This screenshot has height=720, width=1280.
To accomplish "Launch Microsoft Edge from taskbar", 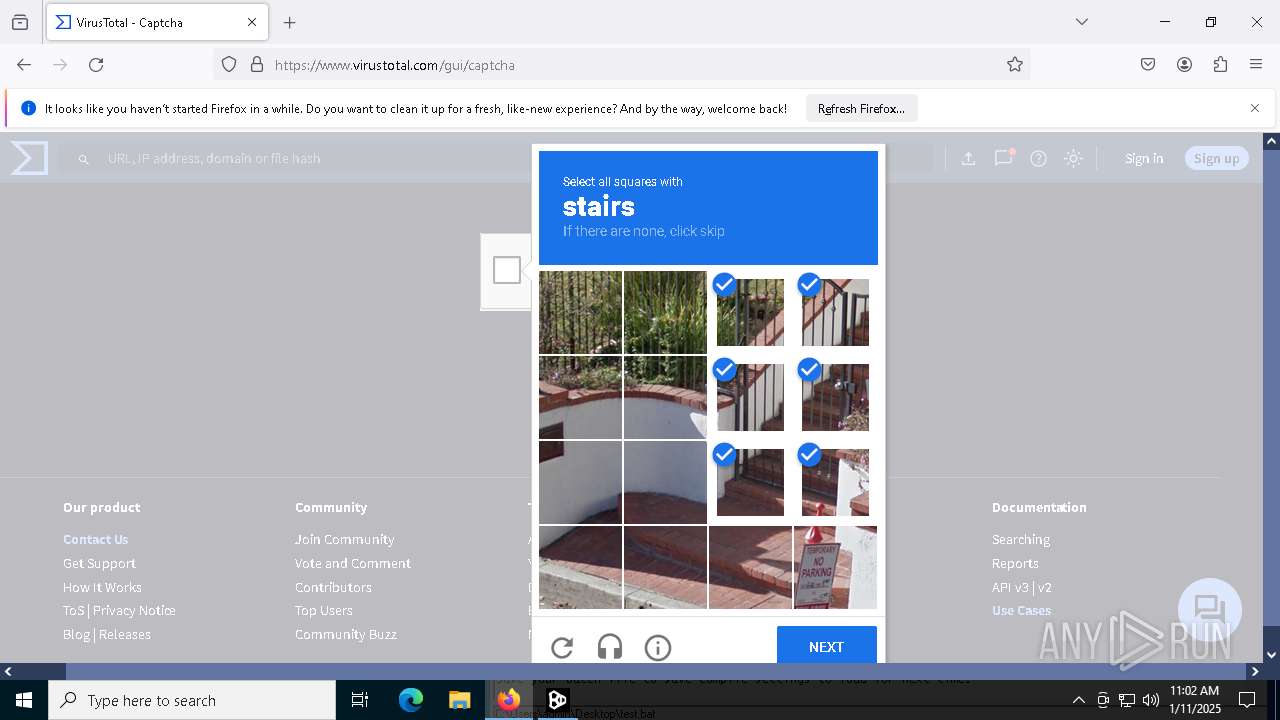I will point(411,700).
